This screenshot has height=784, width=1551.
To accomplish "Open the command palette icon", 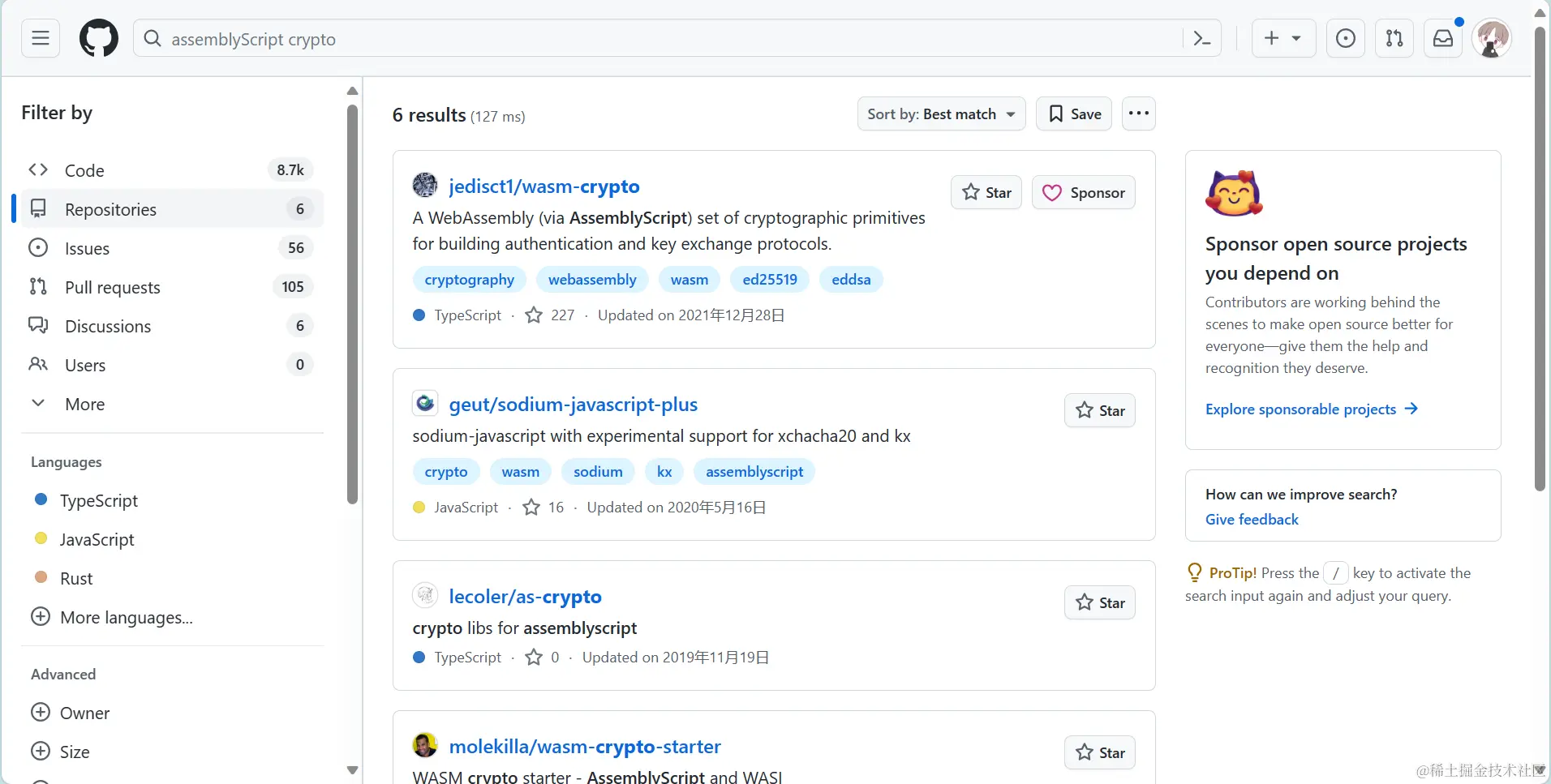I will point(1202,38).
